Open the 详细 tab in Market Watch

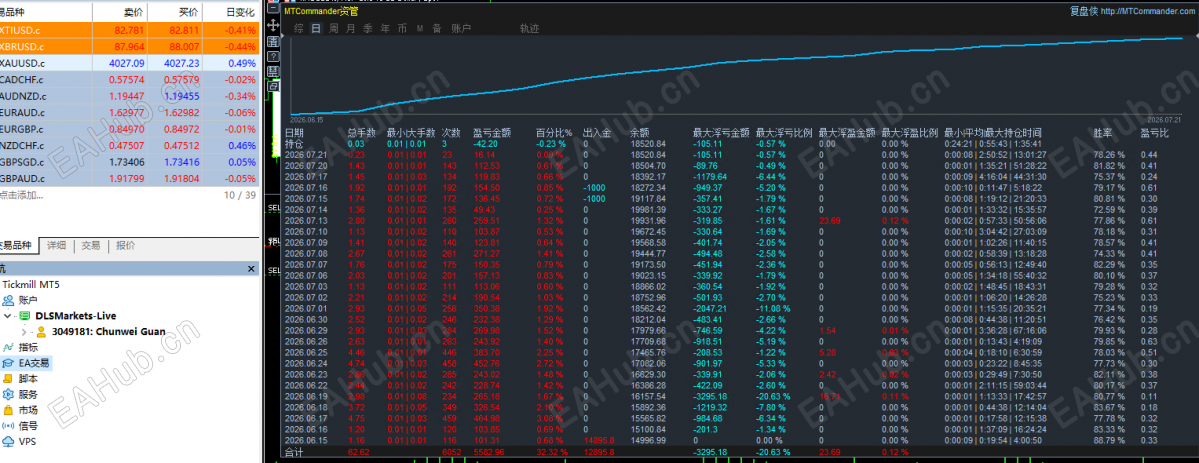pyautogui.click(x=56, y=246)
